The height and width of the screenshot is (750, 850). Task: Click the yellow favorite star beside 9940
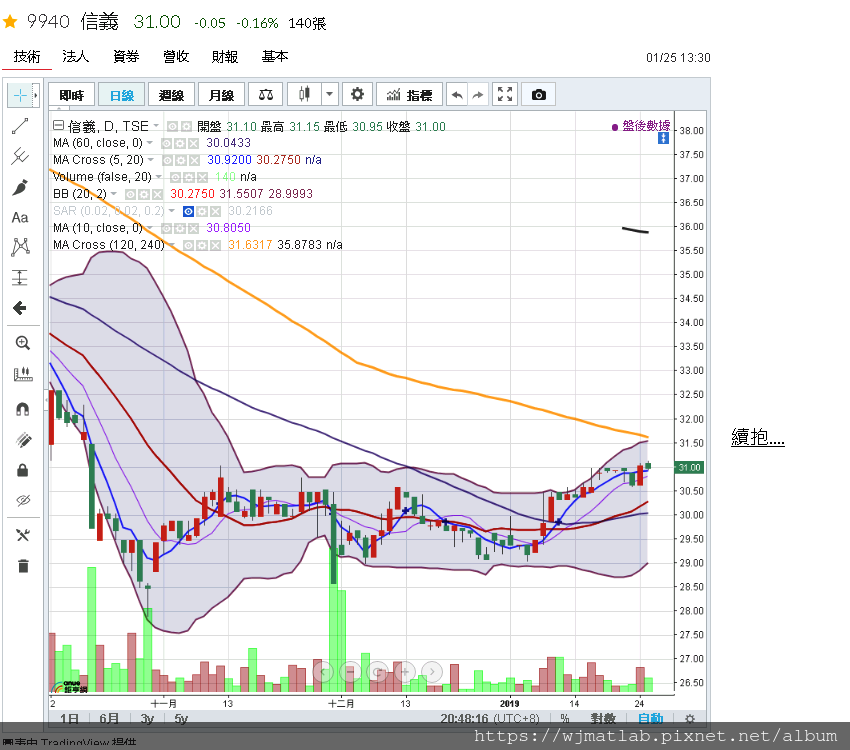pyautogui.click(x=10, y=22)
